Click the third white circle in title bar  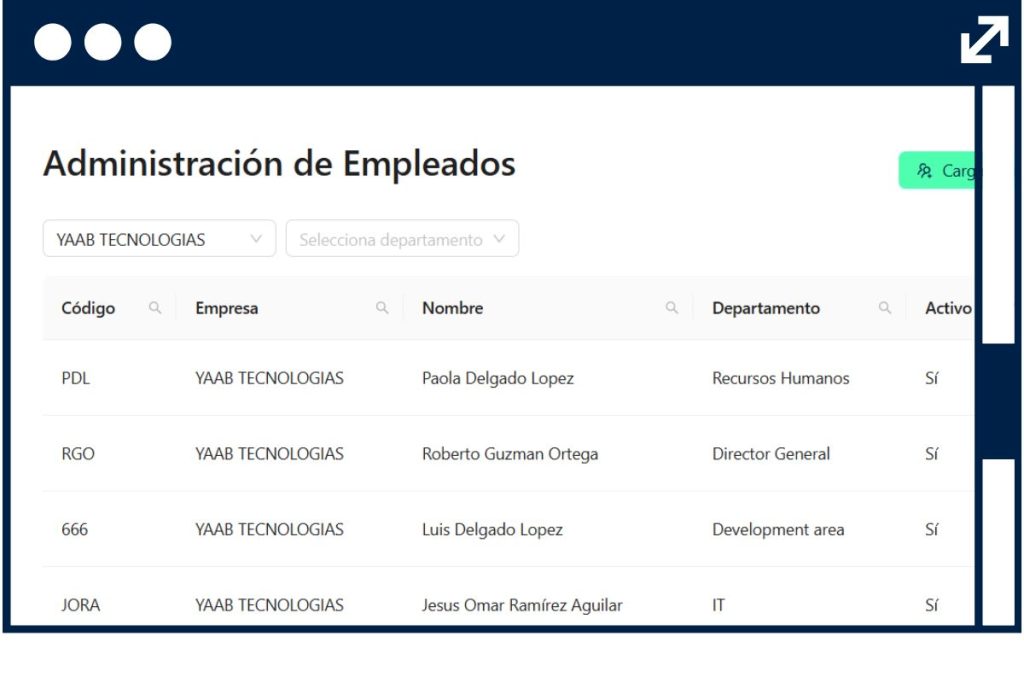153,42
